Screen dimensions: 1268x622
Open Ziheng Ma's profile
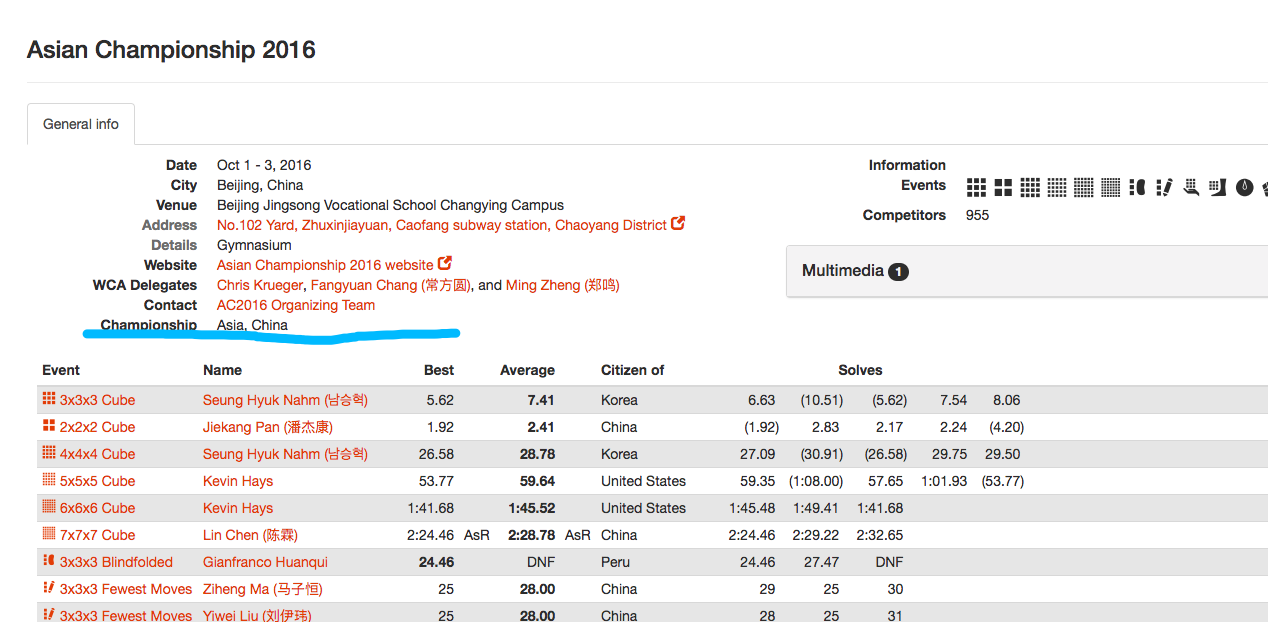tap(263, 589)
